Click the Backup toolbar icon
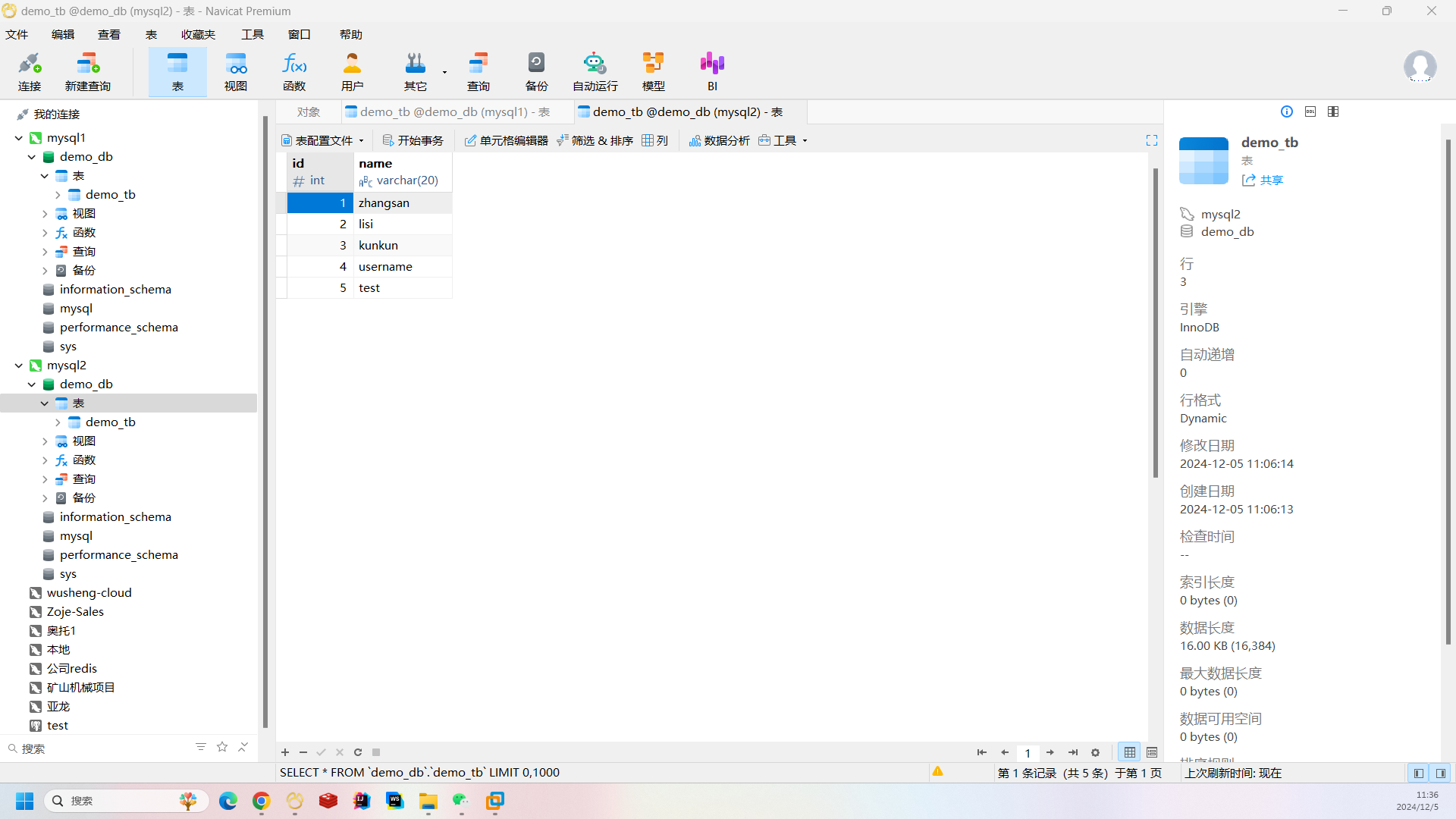The width and height of the screenshot is (1456, 819). click(x=536, y=71)
